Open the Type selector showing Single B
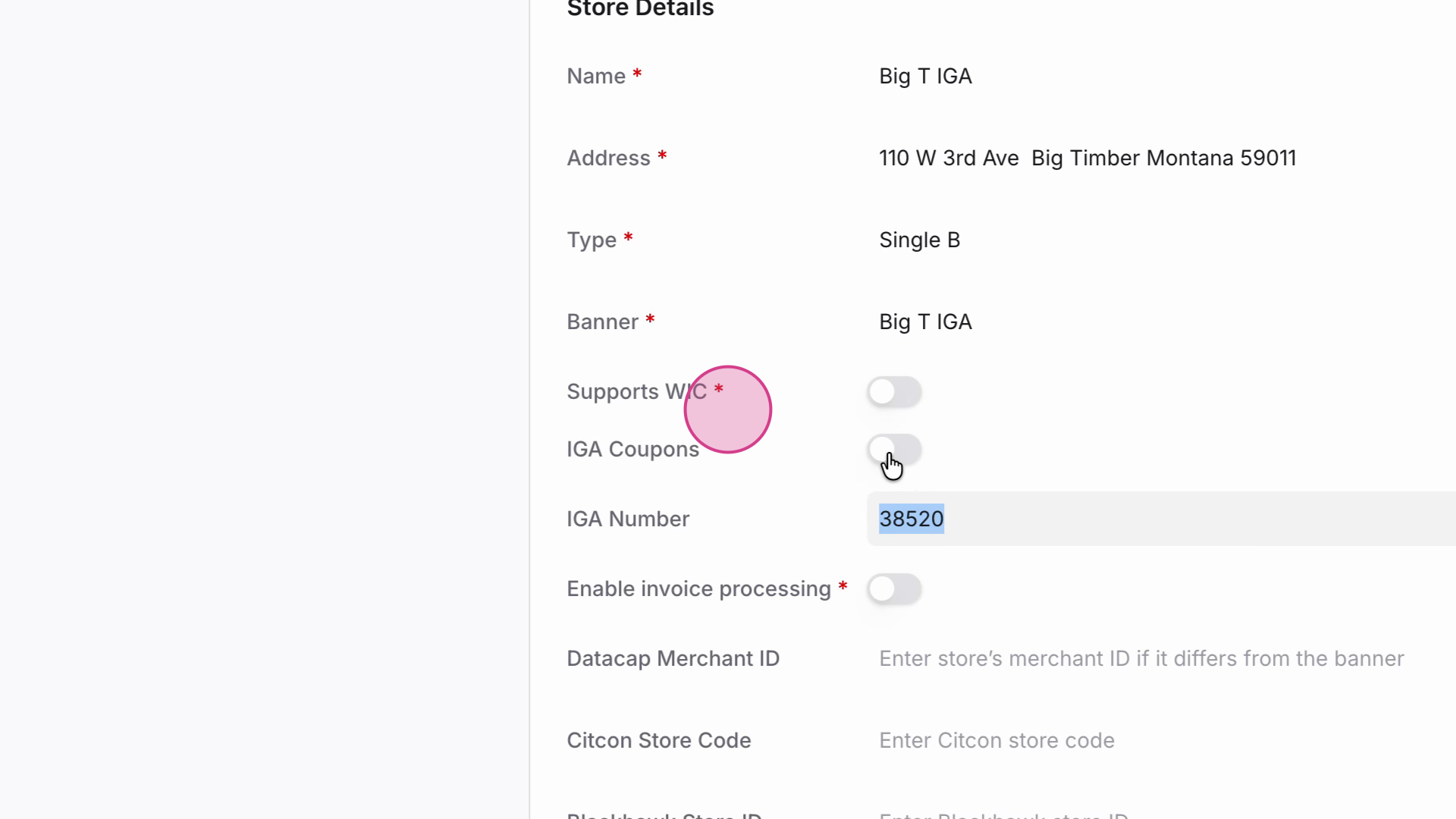 tap(919, 240)
